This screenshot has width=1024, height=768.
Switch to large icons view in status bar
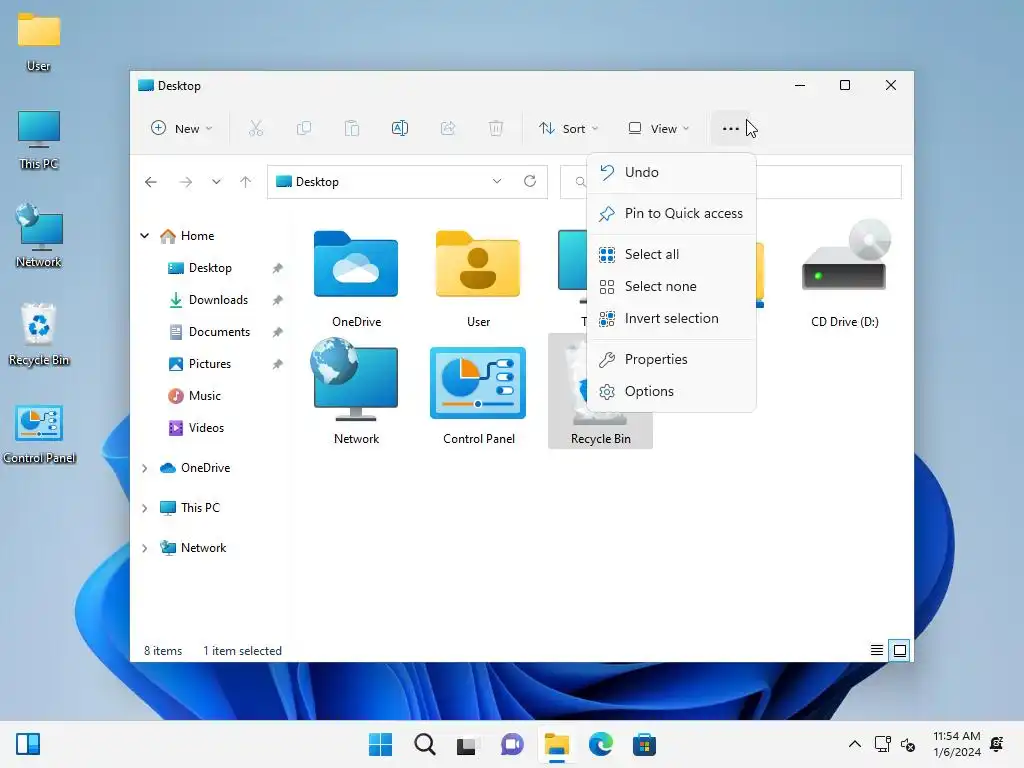[900, 650]
